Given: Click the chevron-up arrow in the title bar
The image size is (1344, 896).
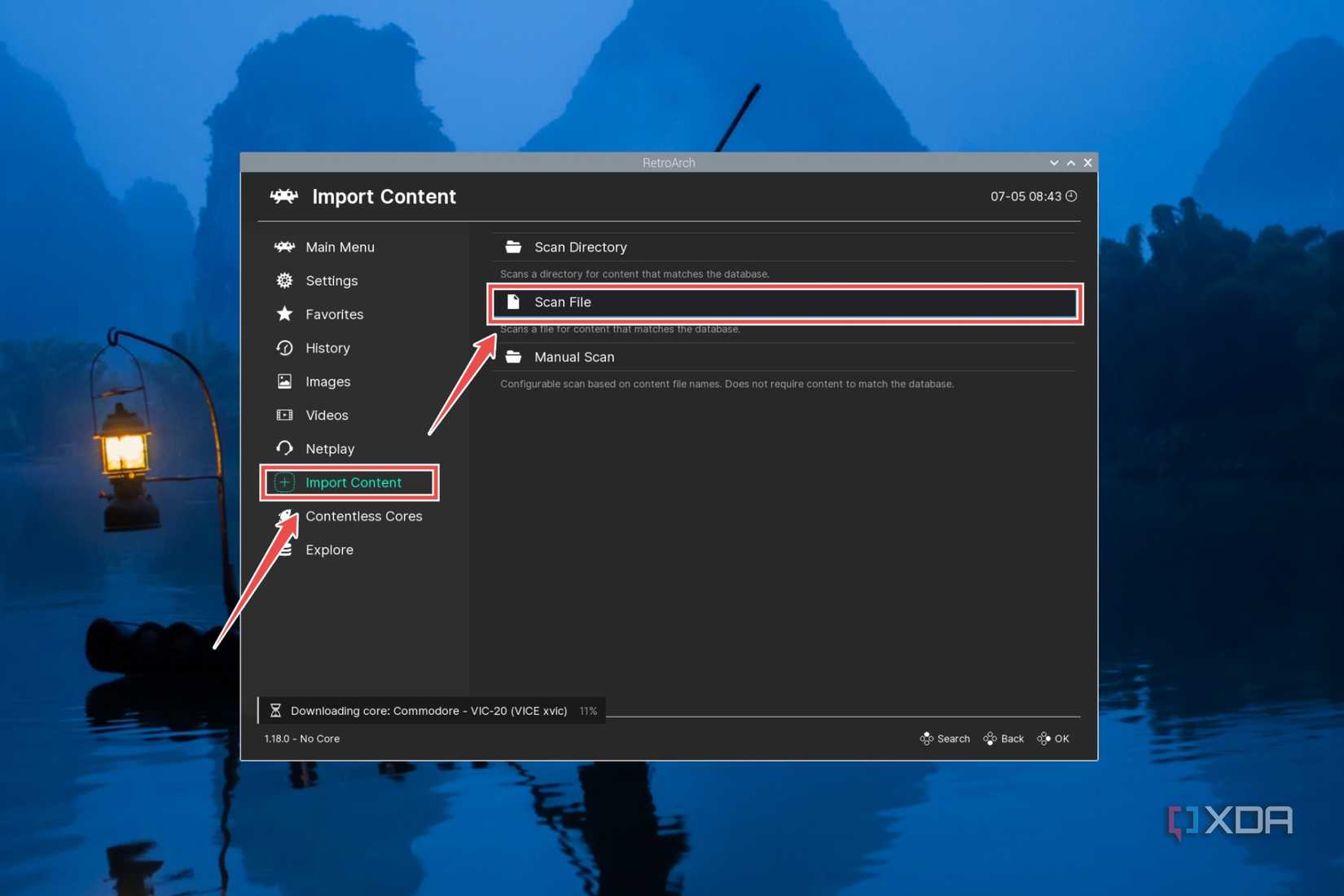Looking at the screenshot, I should point(1071,162).
